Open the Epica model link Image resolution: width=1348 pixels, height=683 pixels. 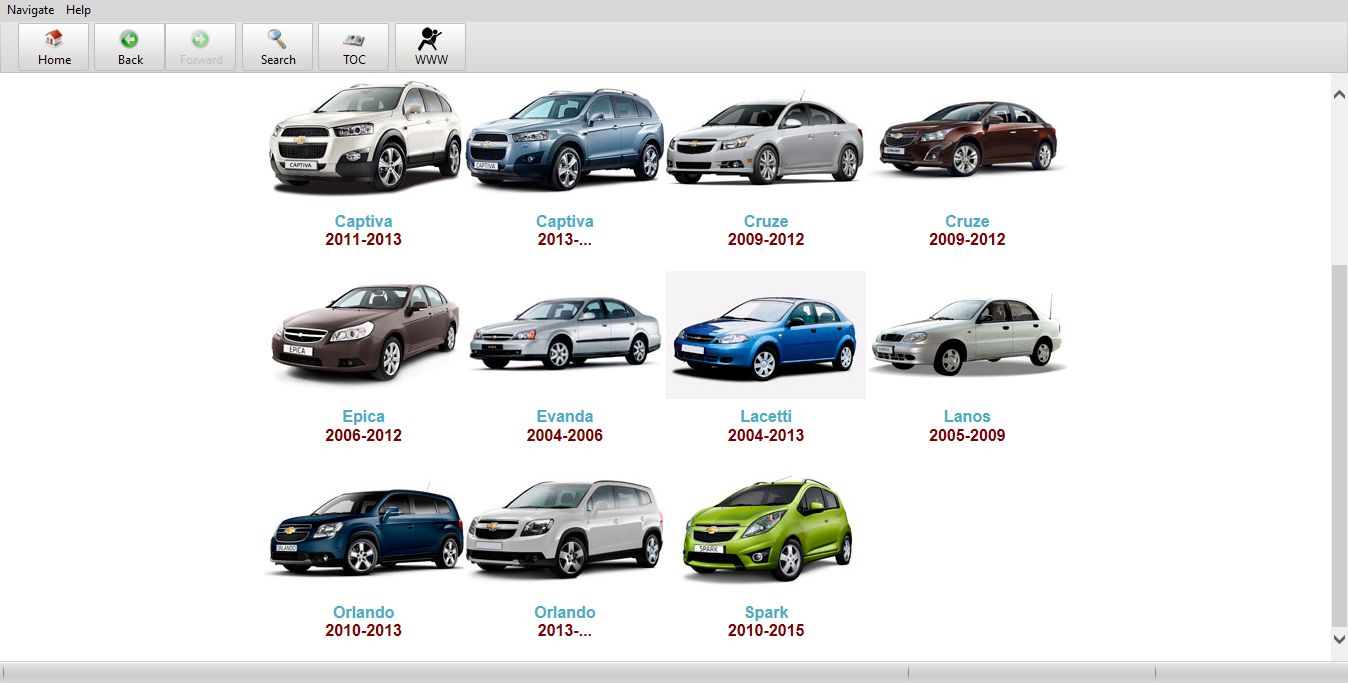click(x=363, y=416)
